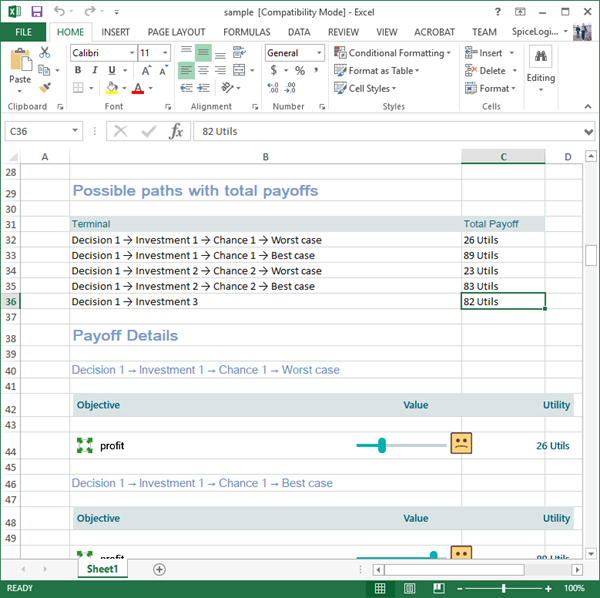Viewport: 600px width, 598px height.
Task: Select the Sheet1 worksheet tab
Action: (101, 569)
